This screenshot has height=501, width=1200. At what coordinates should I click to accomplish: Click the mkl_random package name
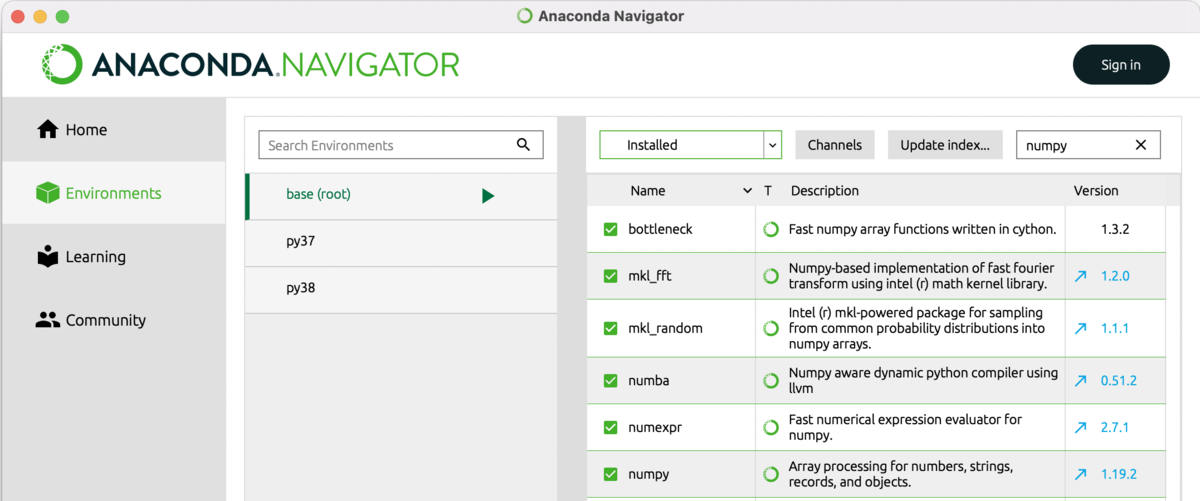665,328
